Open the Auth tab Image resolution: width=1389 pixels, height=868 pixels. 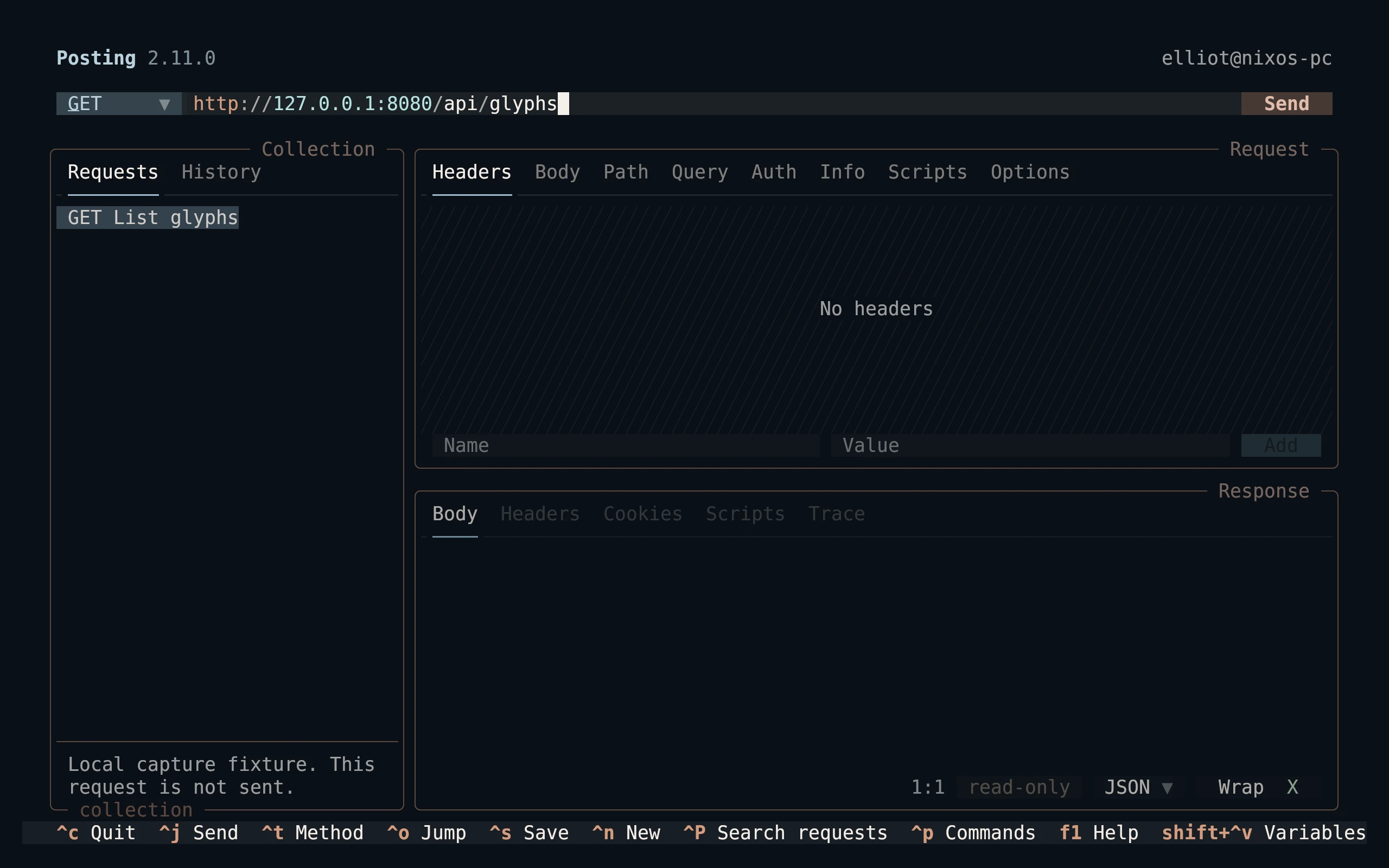(774, 172)
